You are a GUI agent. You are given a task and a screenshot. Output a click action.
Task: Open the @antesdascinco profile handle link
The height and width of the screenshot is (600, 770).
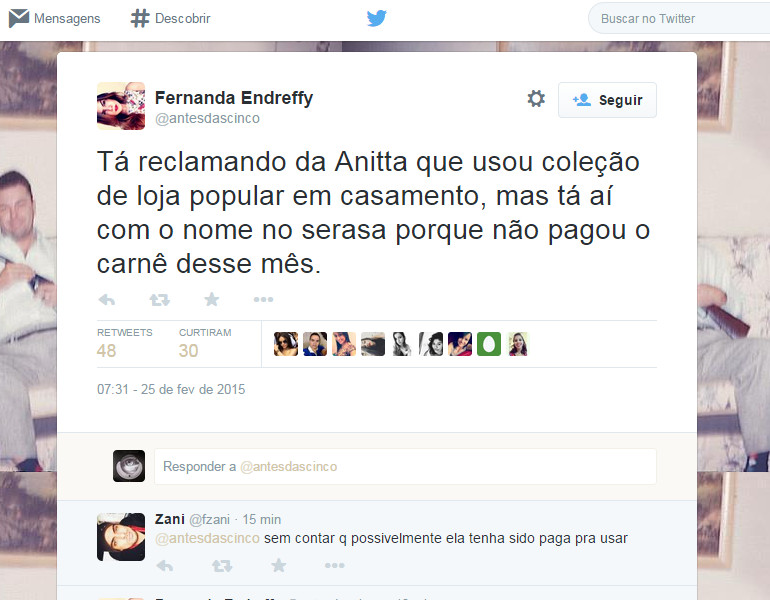(x=207, y=118)
